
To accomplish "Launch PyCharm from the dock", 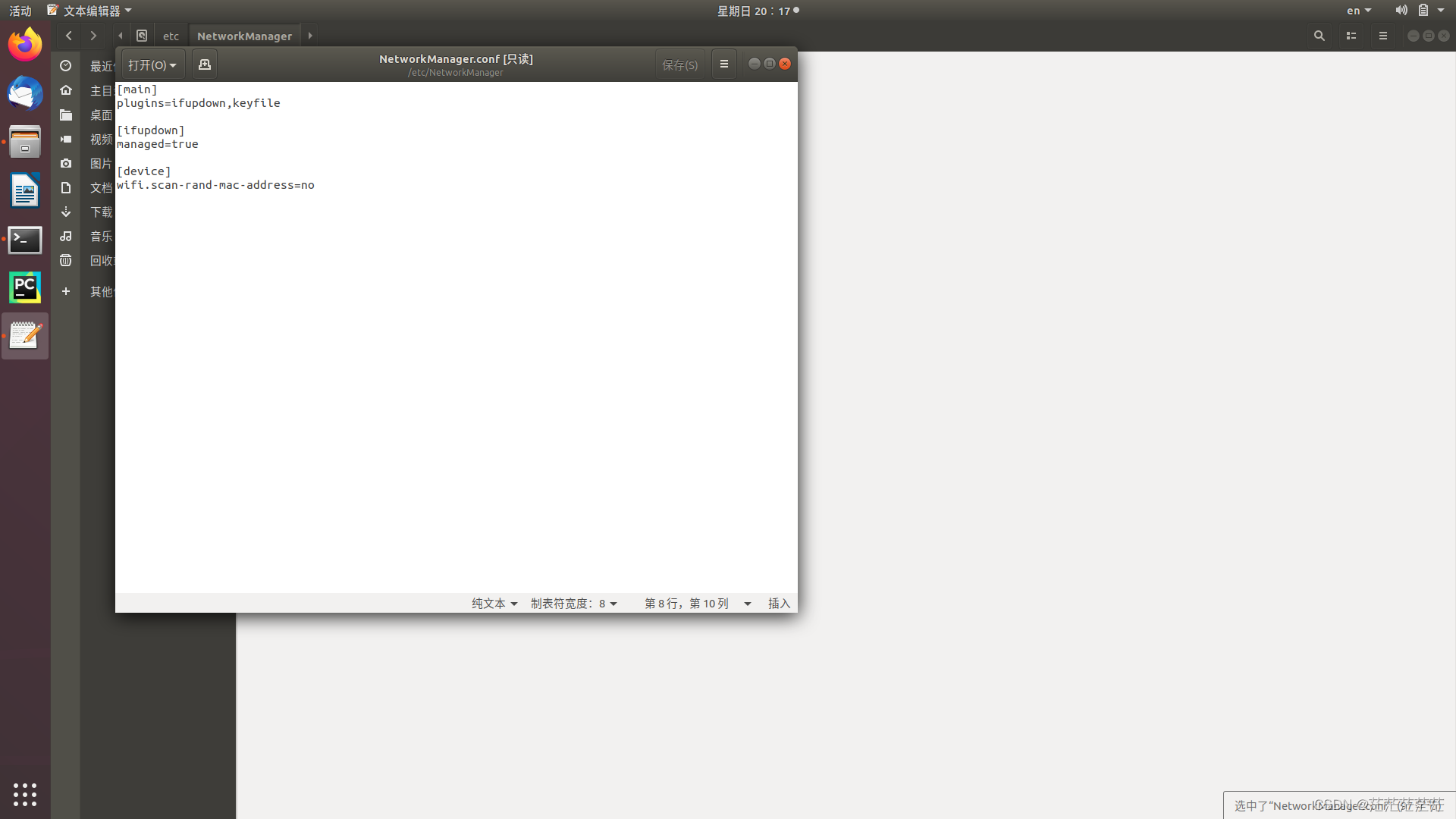I will [x=25, y=287].
